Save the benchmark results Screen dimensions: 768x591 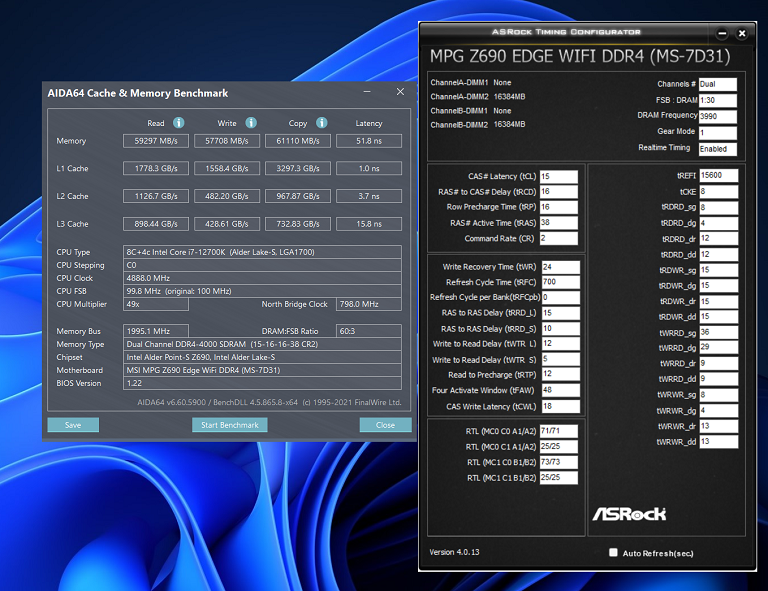click(x=73, y=425)
